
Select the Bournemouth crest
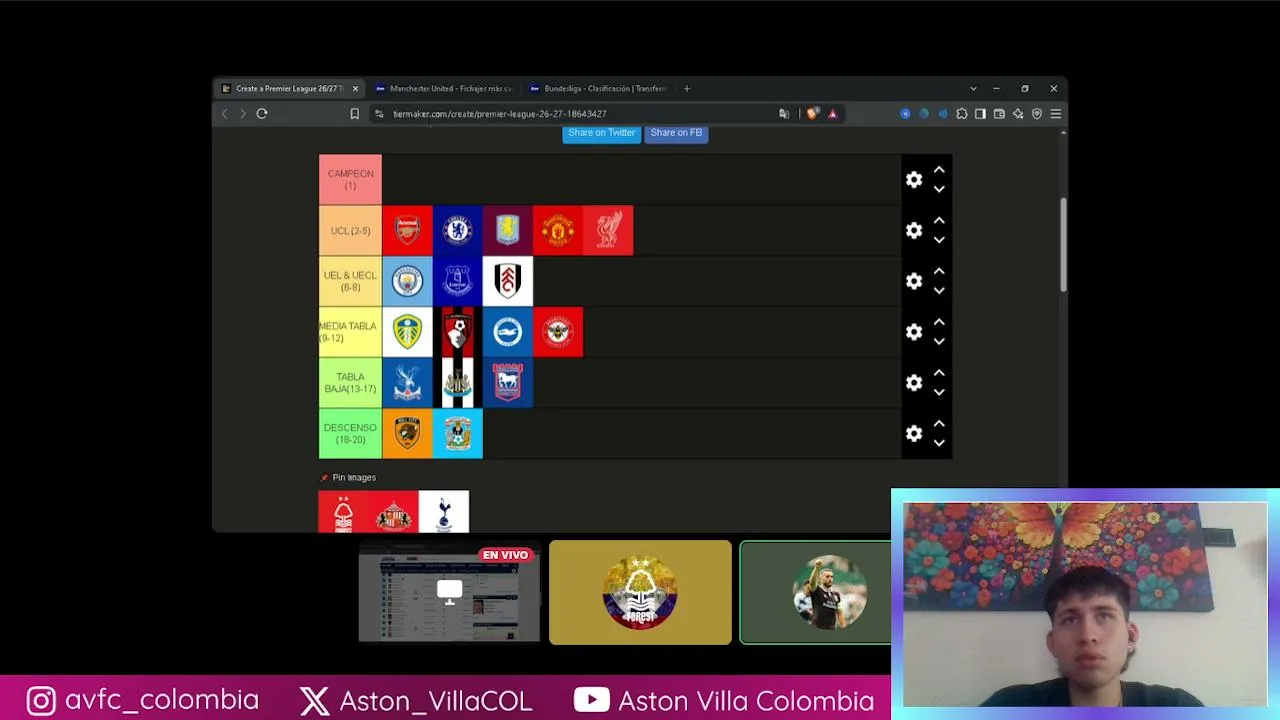pyautogui.click(x=457, y=332)
